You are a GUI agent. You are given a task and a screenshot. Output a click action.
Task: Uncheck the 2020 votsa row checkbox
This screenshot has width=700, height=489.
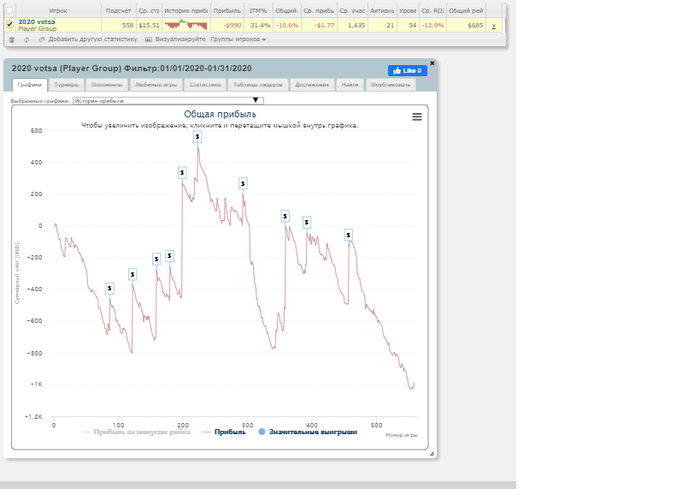[9, 25]
